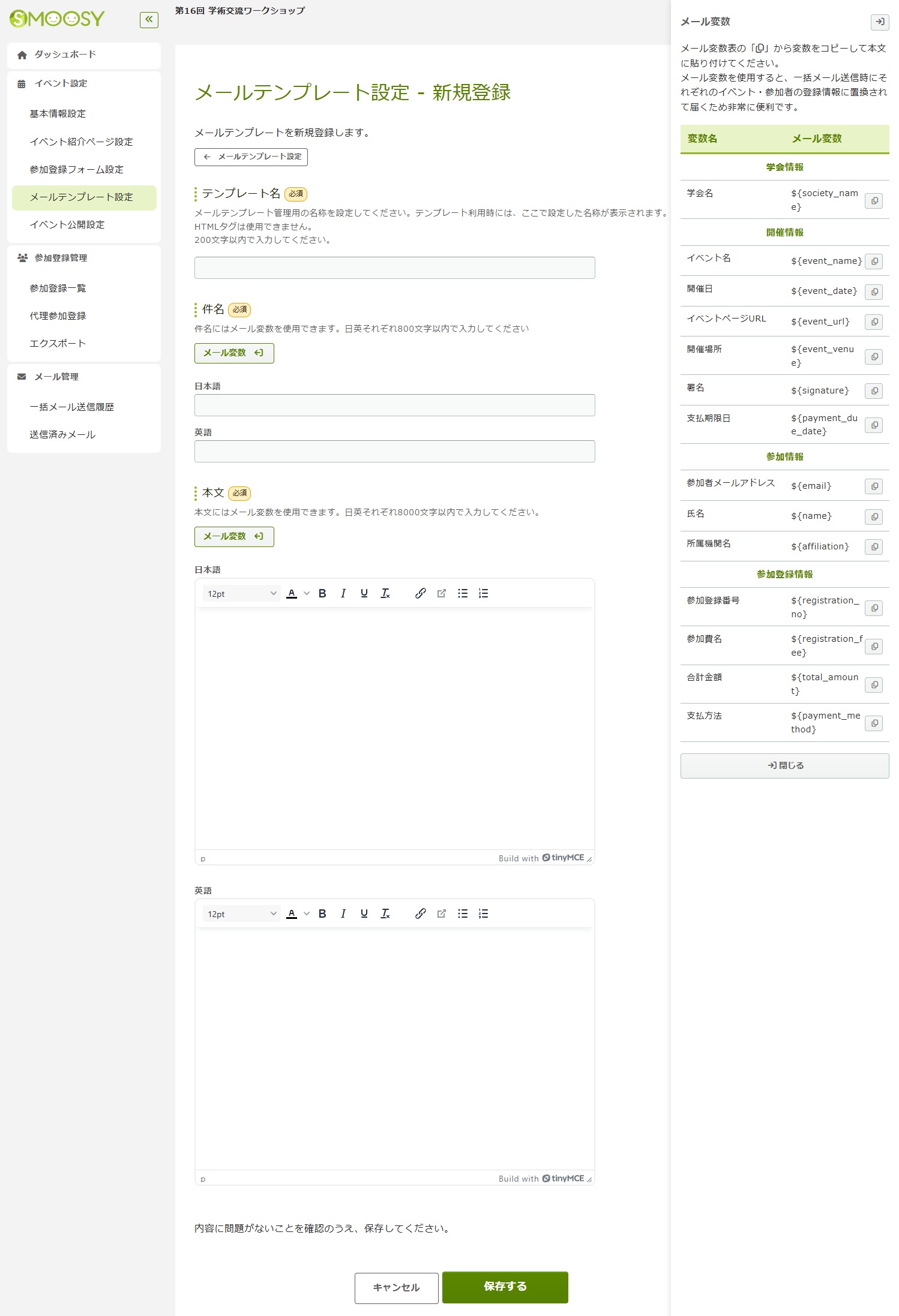Expand text color options in Japanese editor
The height and width of the screenshot is (1316, 899).
click(x=307, y=593)
